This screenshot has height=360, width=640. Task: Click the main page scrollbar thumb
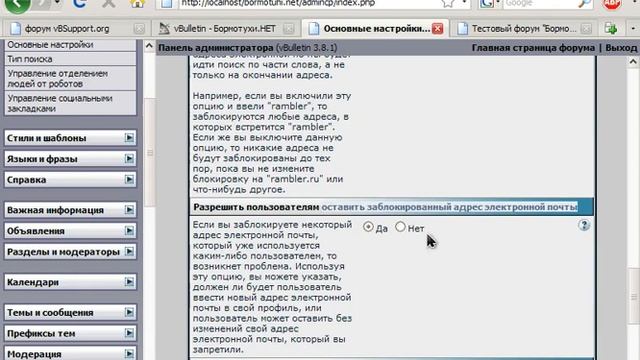click(633, 296)
